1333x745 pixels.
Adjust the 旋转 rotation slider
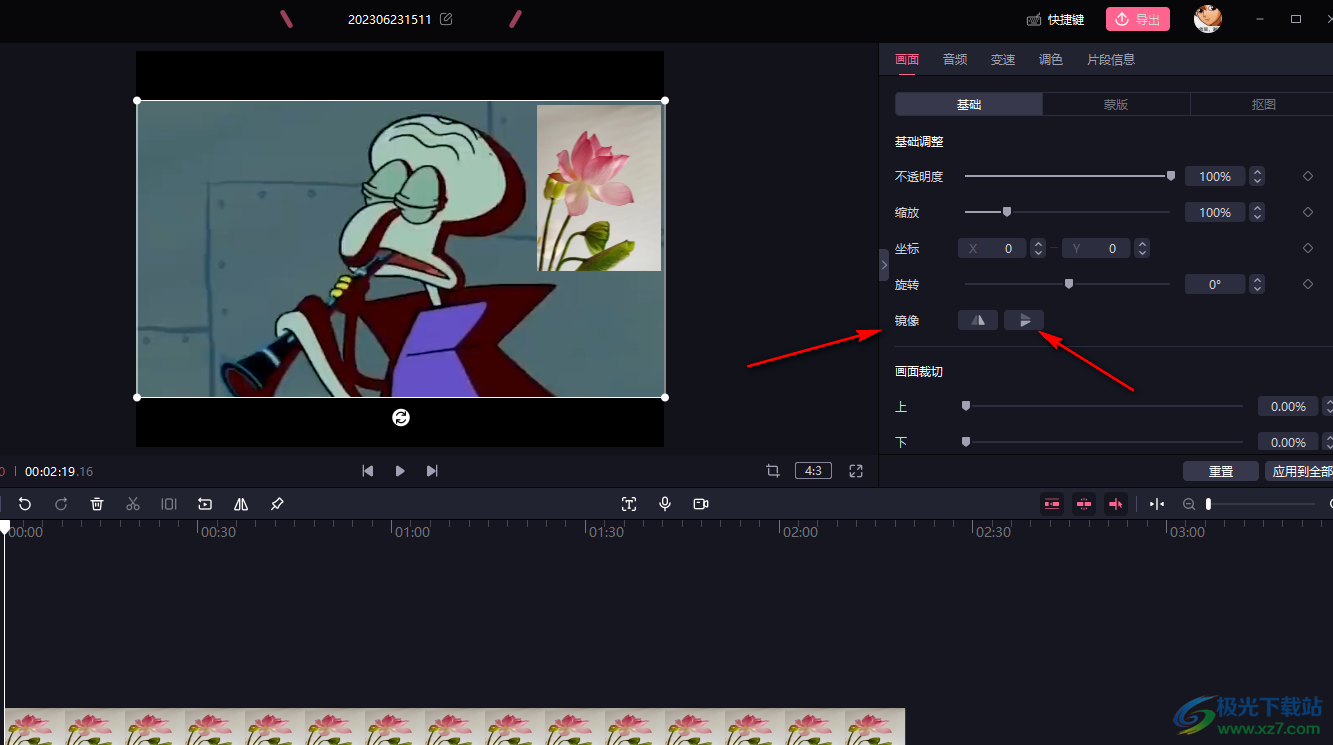1067,284
